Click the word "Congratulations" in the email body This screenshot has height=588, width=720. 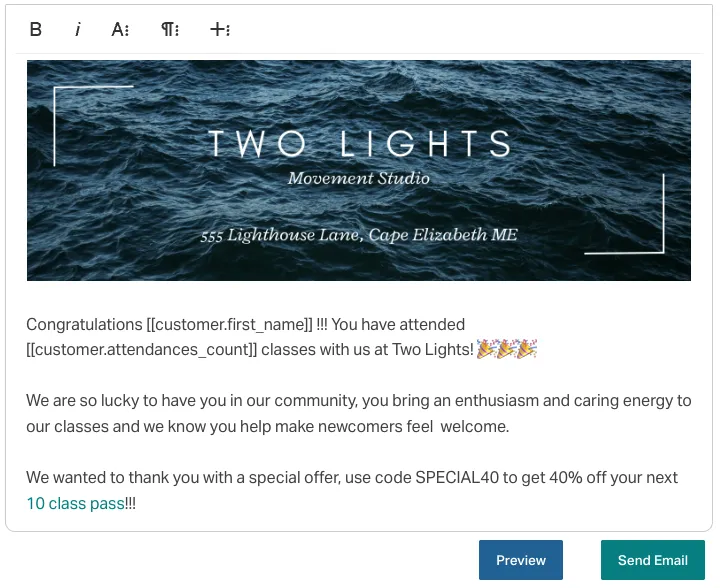pos(84,324)
